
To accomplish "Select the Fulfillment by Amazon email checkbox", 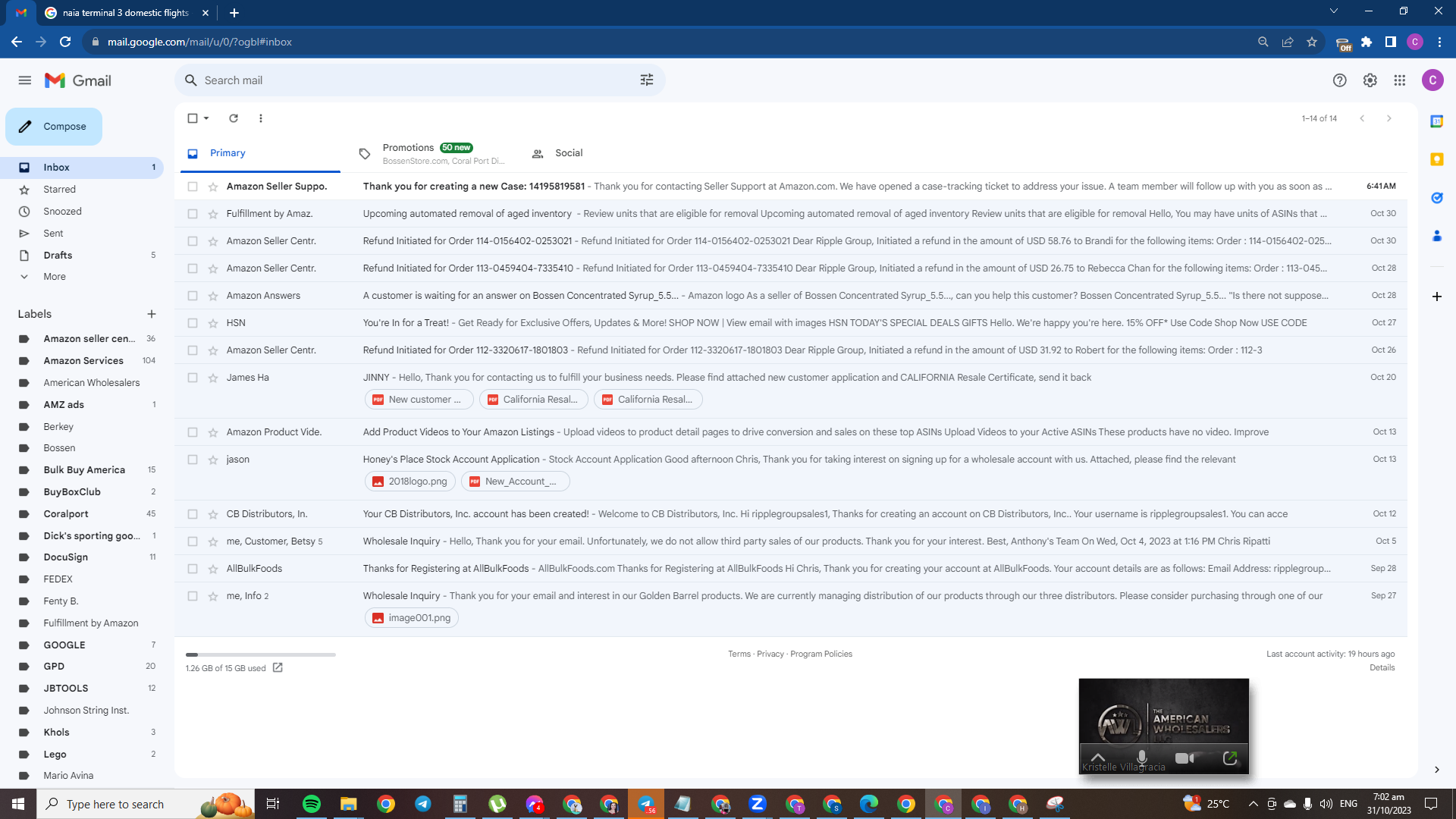I will pyautogui.click(x=193, y=214).
